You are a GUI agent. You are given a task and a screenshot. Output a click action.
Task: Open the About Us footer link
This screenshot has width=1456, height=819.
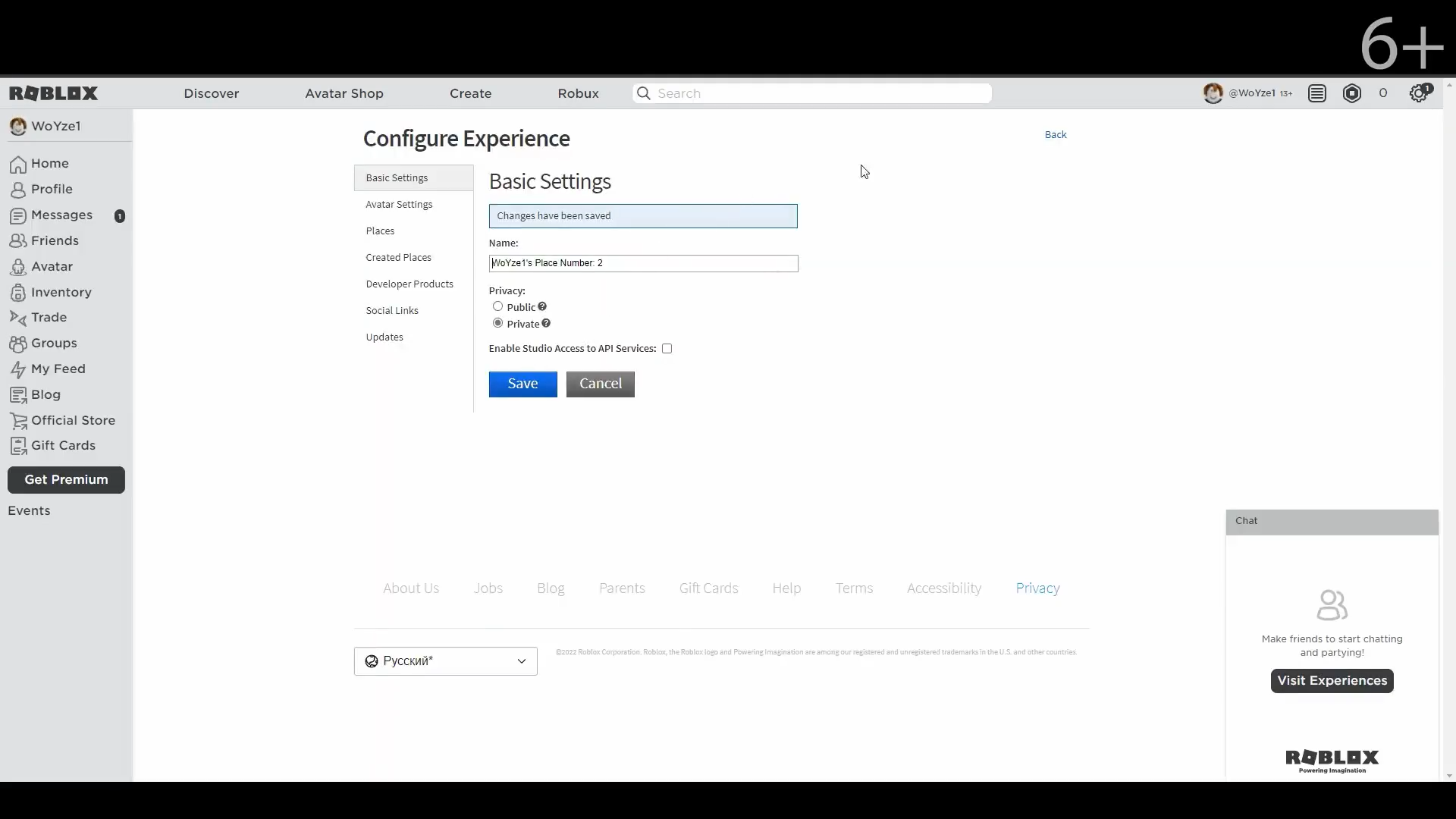(x=410, y=588)
